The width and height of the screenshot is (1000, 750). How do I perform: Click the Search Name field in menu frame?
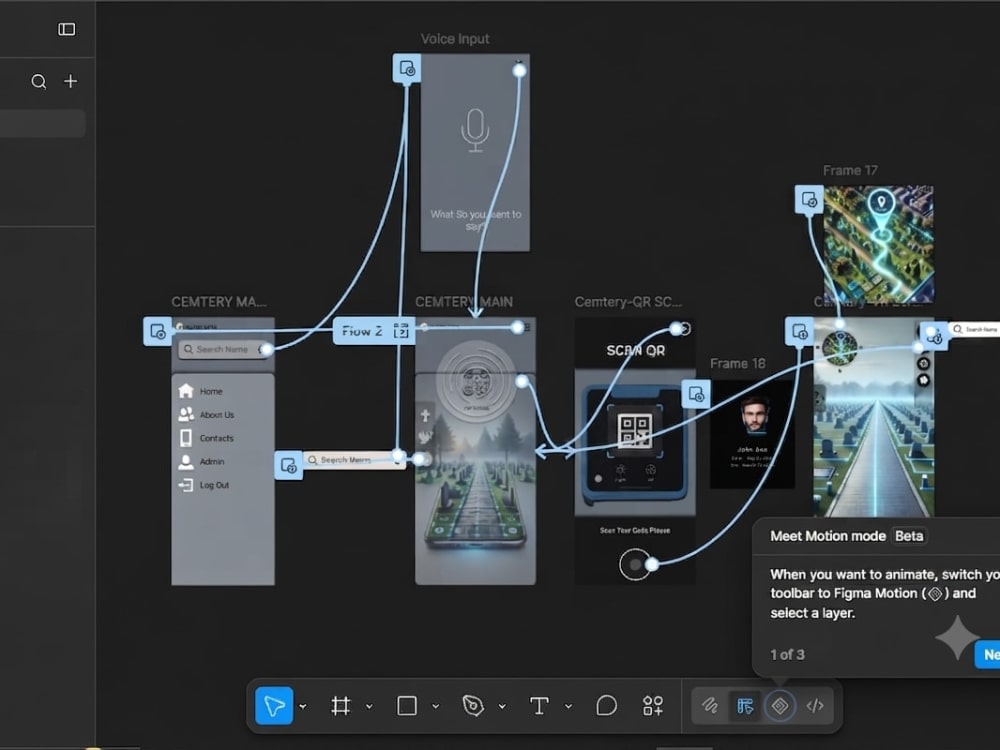click(x=223, y=349)
